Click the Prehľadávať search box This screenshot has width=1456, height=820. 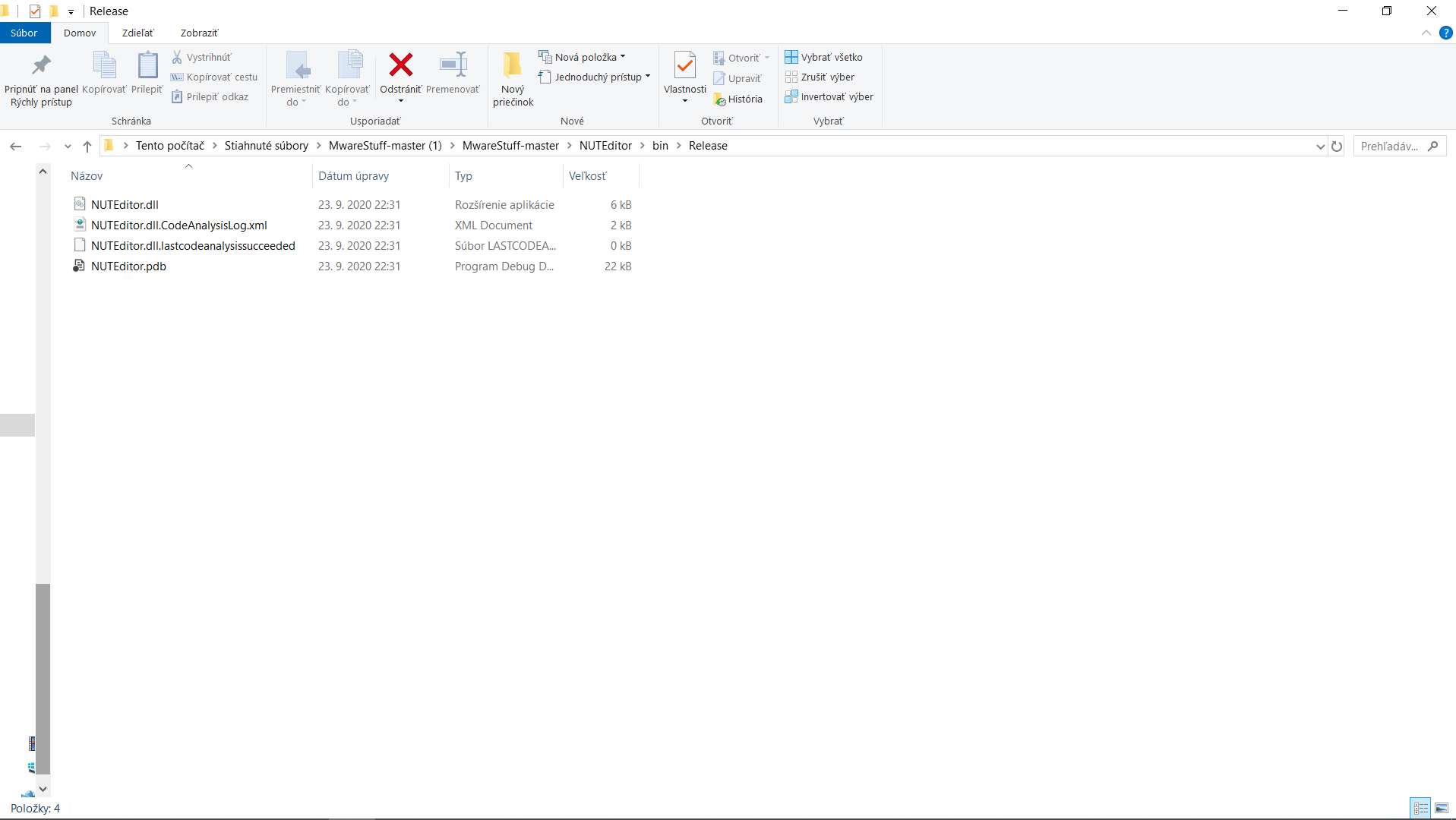click(1399, 146)
